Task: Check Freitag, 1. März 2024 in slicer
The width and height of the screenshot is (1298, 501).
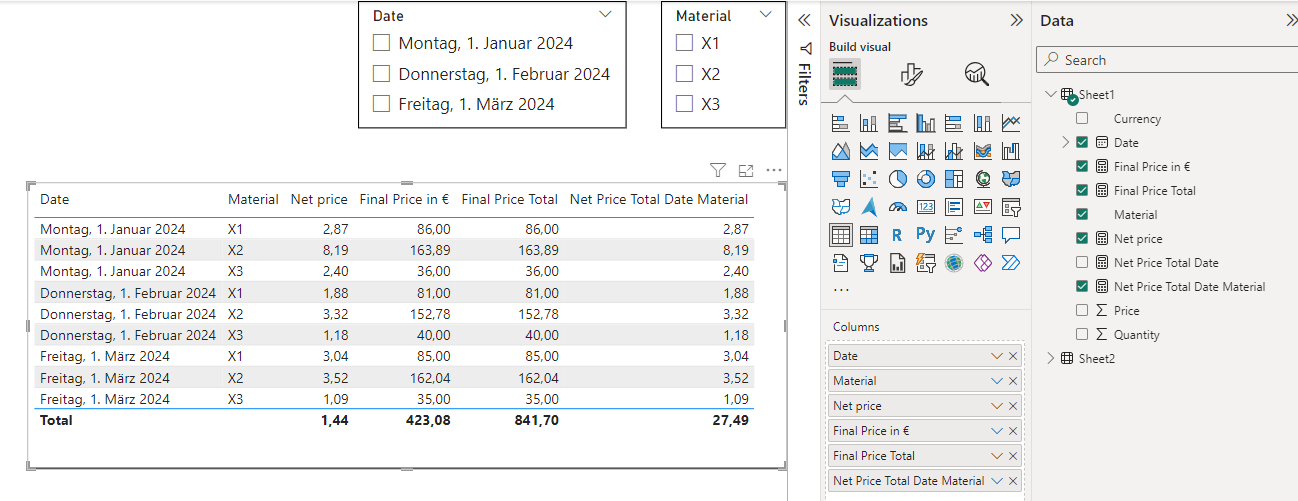Action: click(x=381, y=104)
